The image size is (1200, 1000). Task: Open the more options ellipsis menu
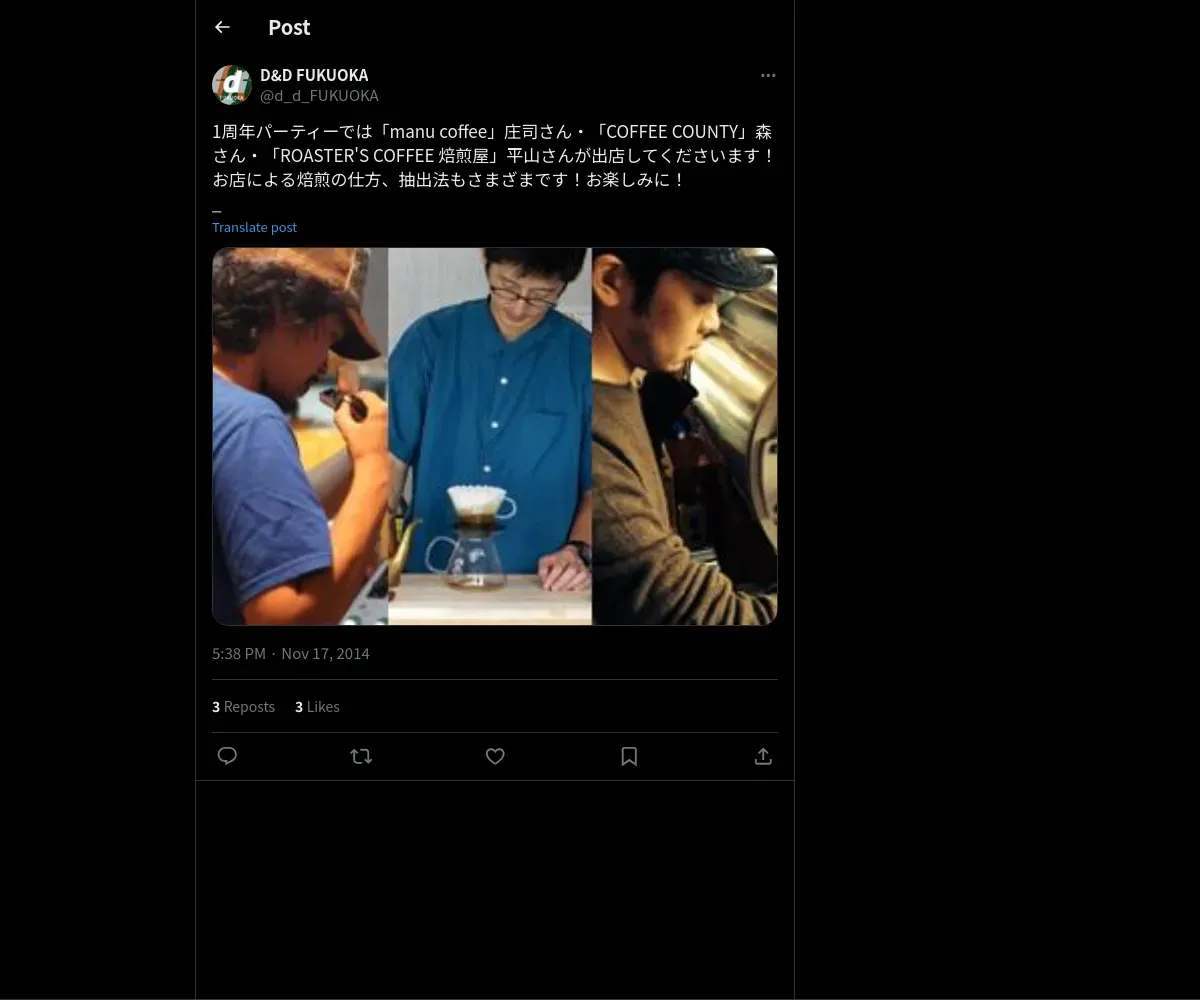point(768,75)
